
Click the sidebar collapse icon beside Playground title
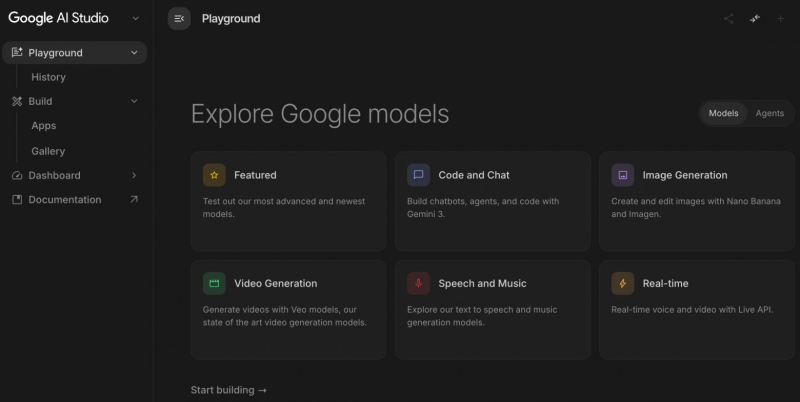[x=179, y=19]
